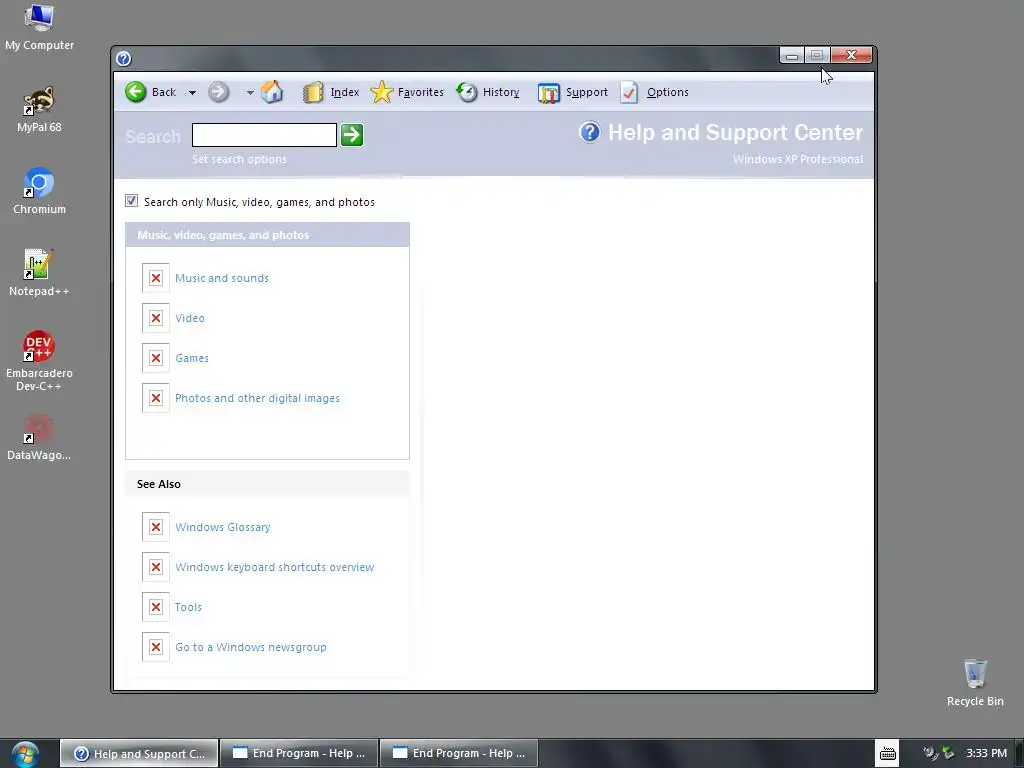Click broken image icon beside Video

tap(155, 318)
